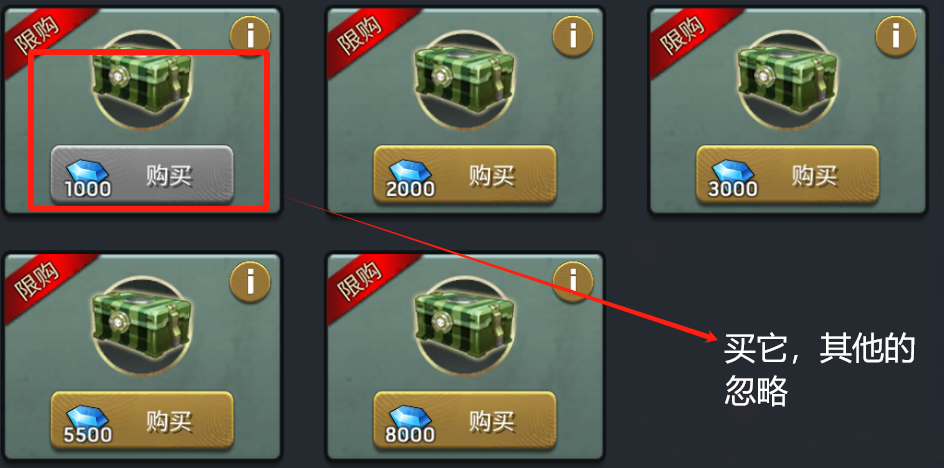Purchase the 8000 gem crate

464,420
